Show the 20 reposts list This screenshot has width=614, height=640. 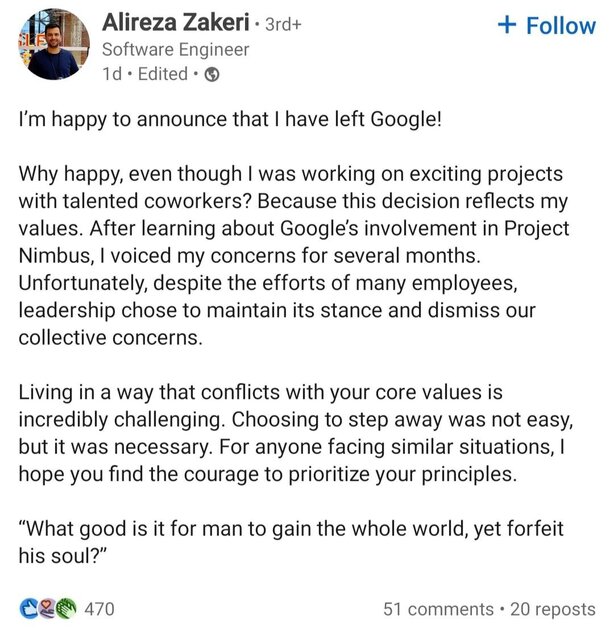pyautogui.click(x=552, y=608)
